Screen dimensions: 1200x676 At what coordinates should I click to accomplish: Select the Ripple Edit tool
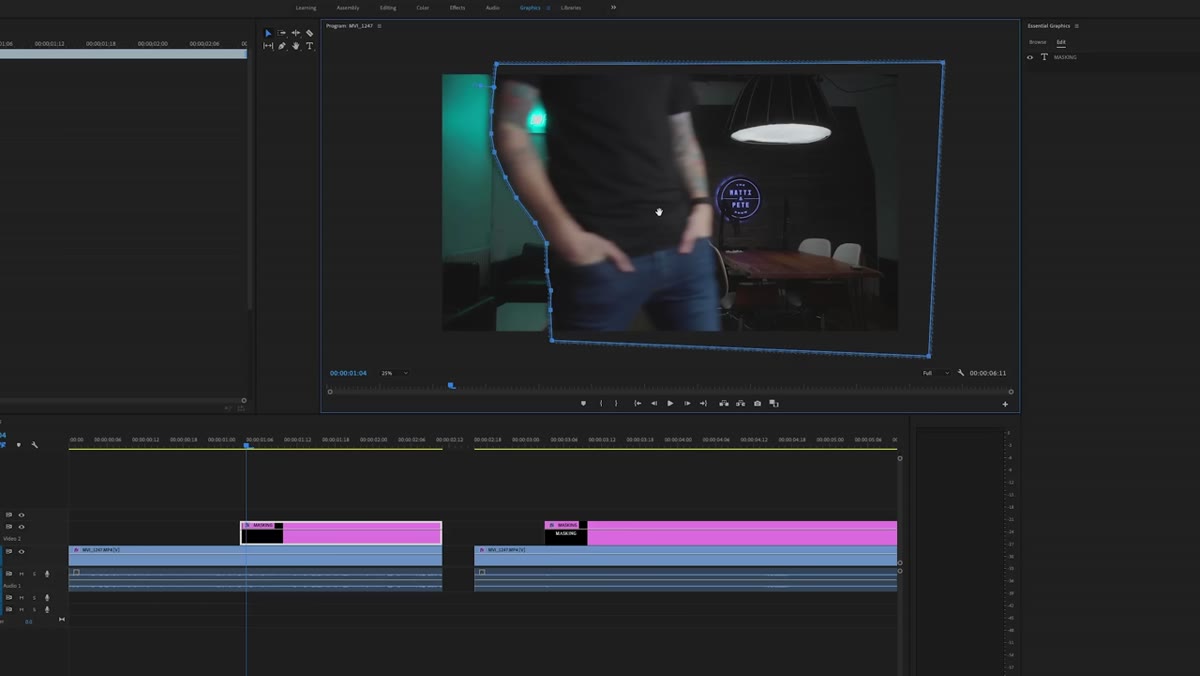(x=296, y=33)
